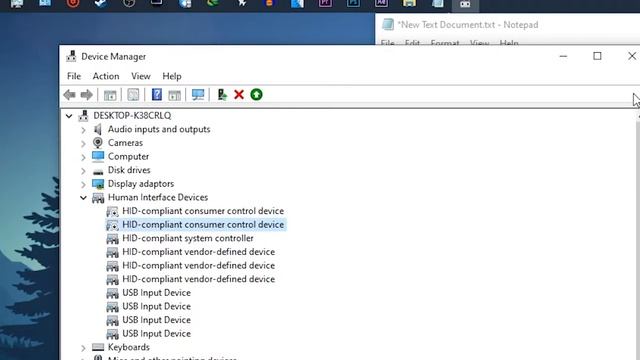
Task: Expand the Display adaptors category
Action: 83,184
